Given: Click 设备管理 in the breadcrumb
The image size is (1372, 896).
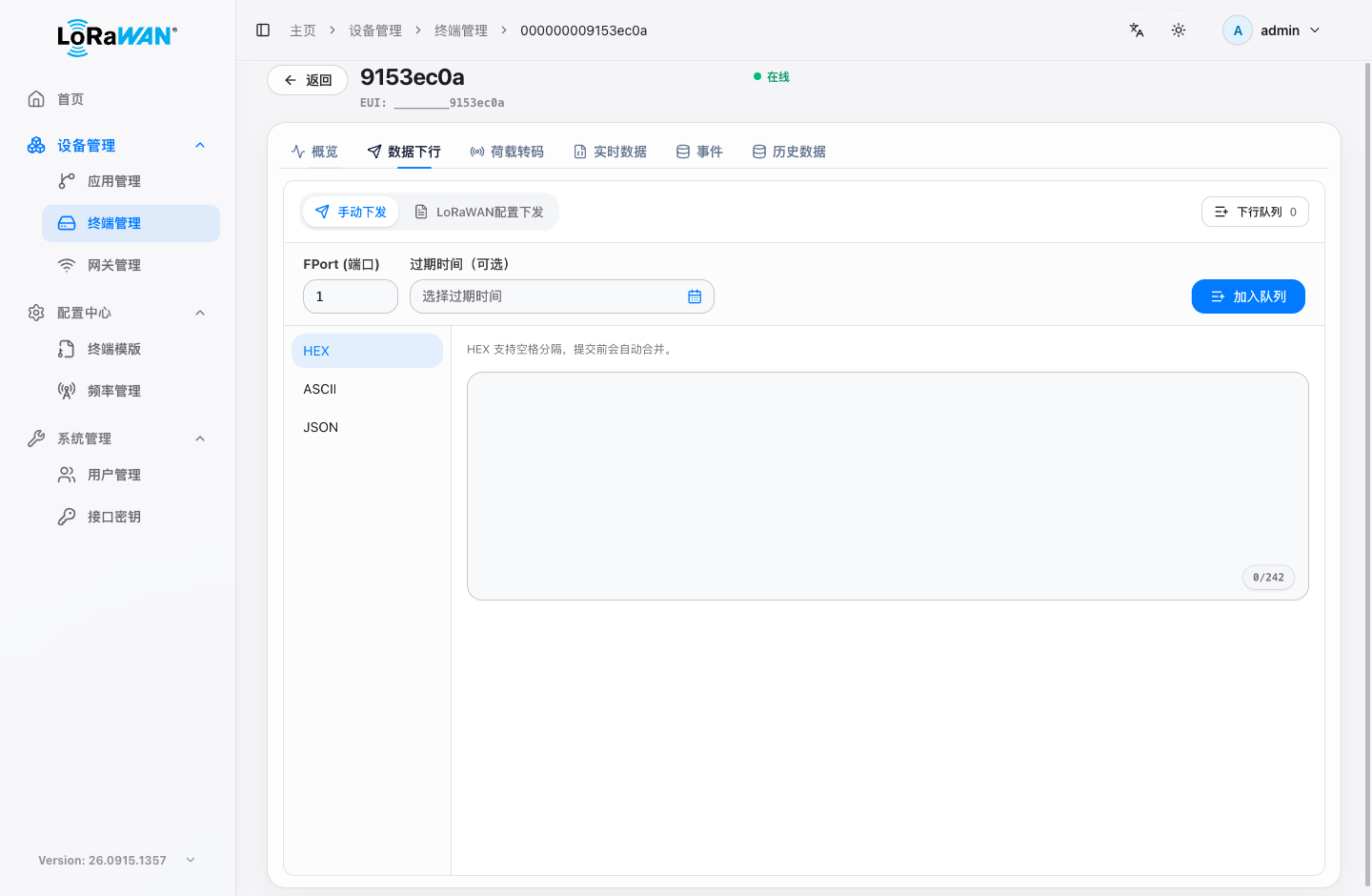Looking at the screenshot, I should (375, 31).
